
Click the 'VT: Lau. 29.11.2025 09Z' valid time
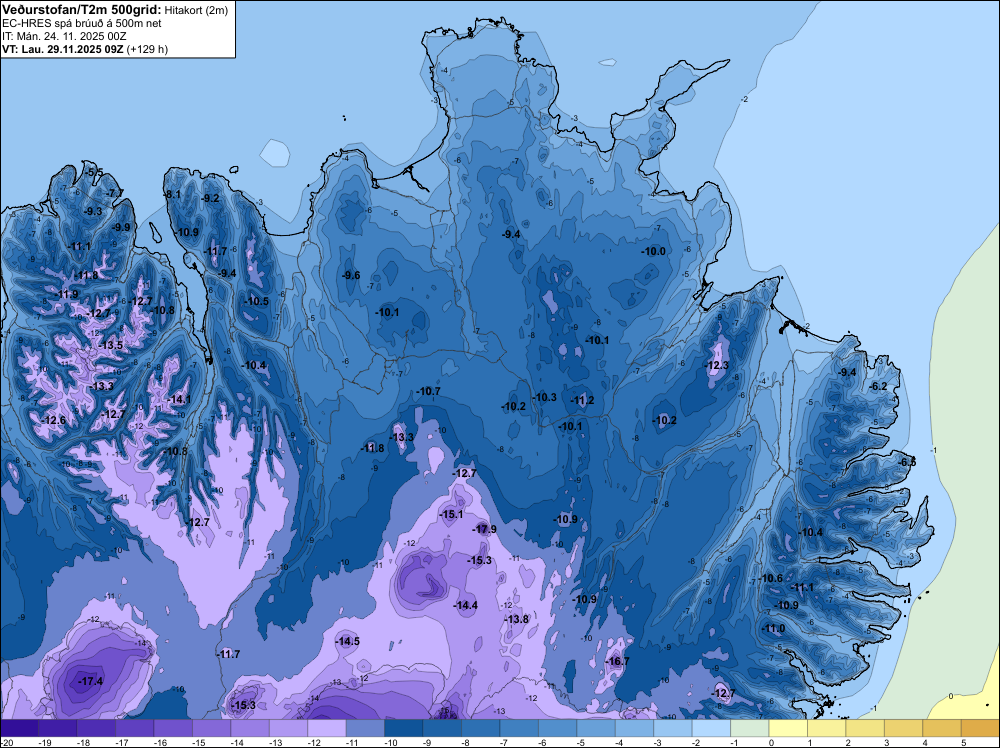63,49
